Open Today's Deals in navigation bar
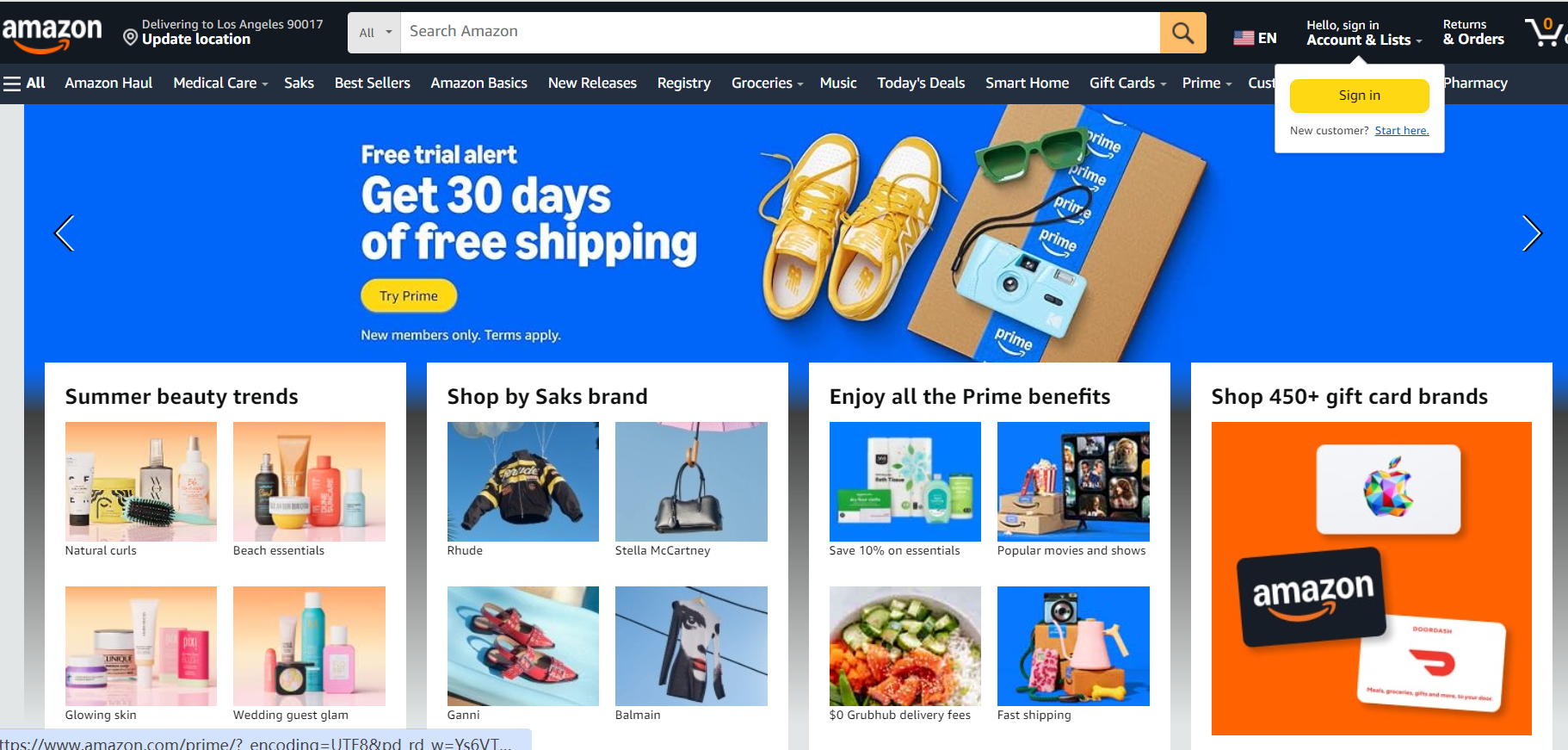Image resolution: width=1568 pixels, height=750 pixels. point(921,84)
